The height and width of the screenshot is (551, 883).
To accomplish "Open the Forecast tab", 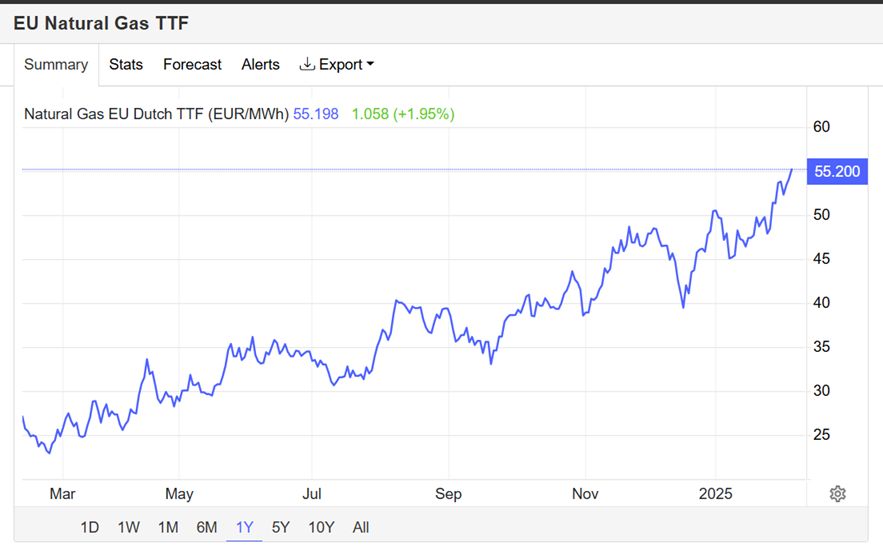I will (192, 65).
